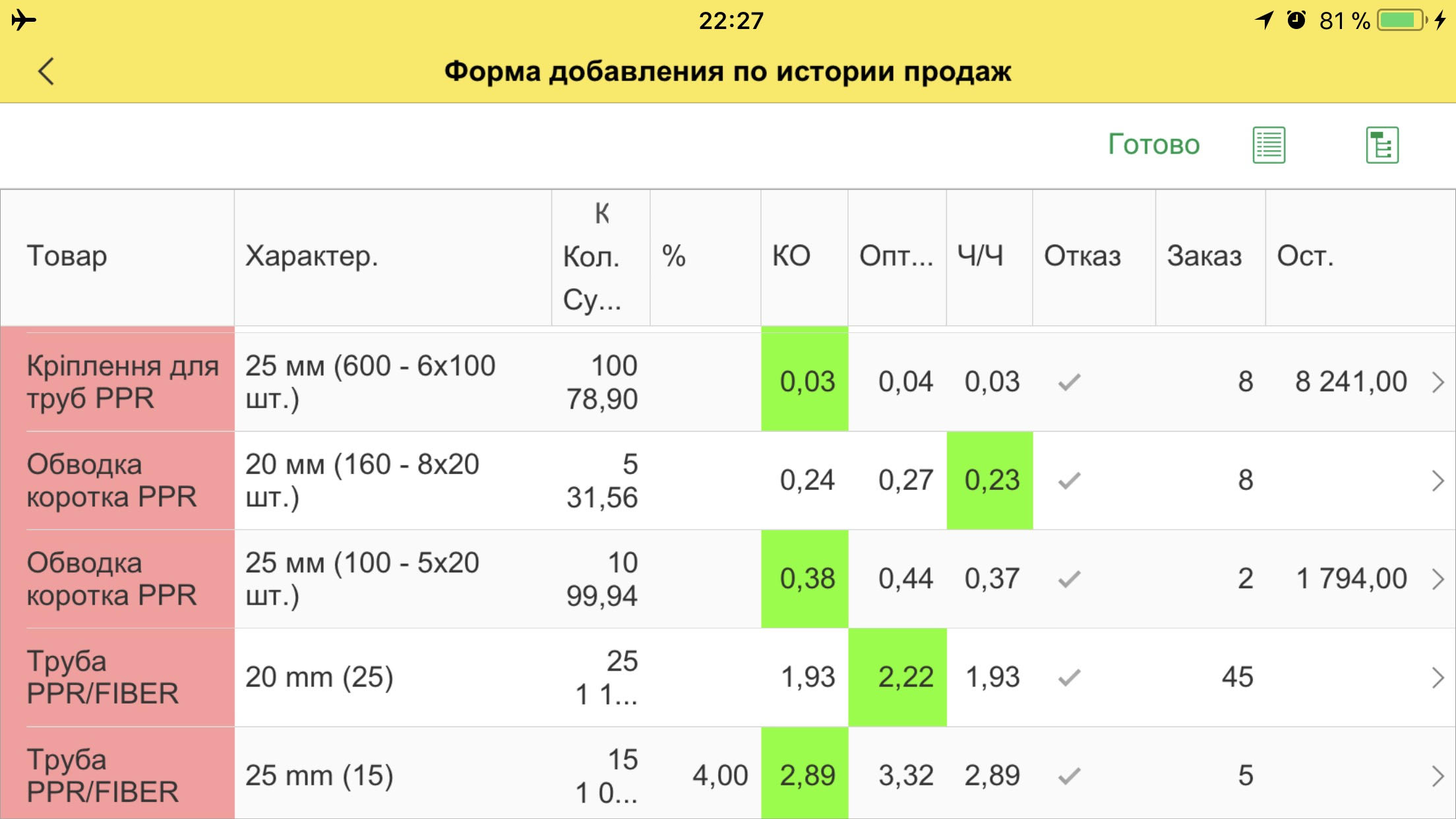Tap the airplane mode status icon
The width and height of the screenshot is (1456, 819).
(24, 20)
